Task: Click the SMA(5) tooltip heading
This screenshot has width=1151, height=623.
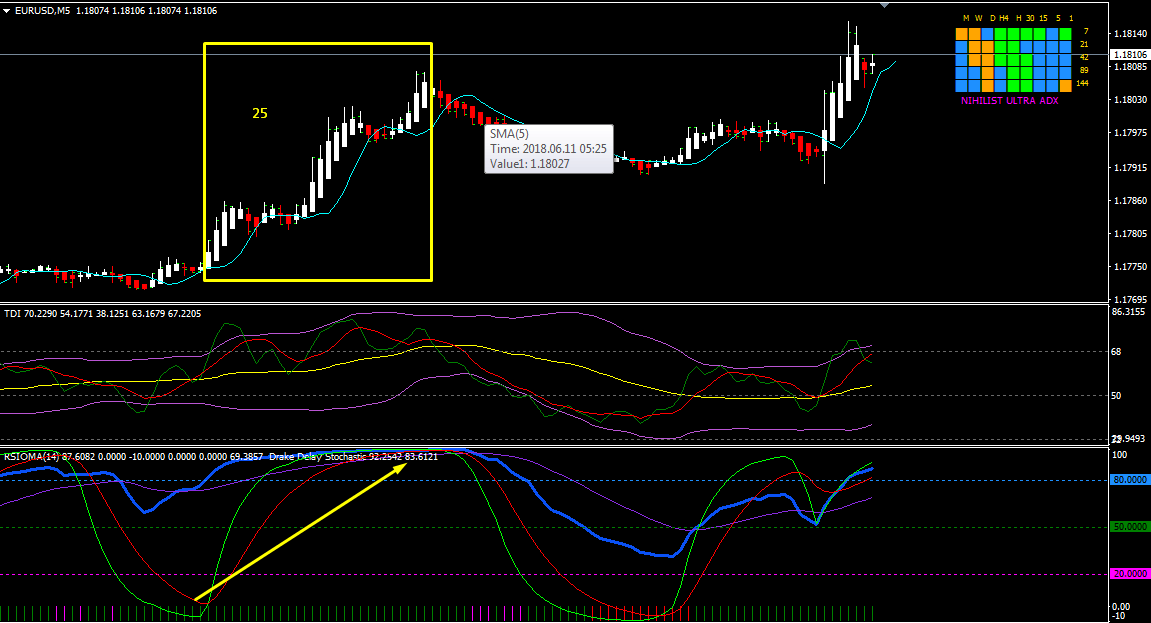Action: [509, 134]
